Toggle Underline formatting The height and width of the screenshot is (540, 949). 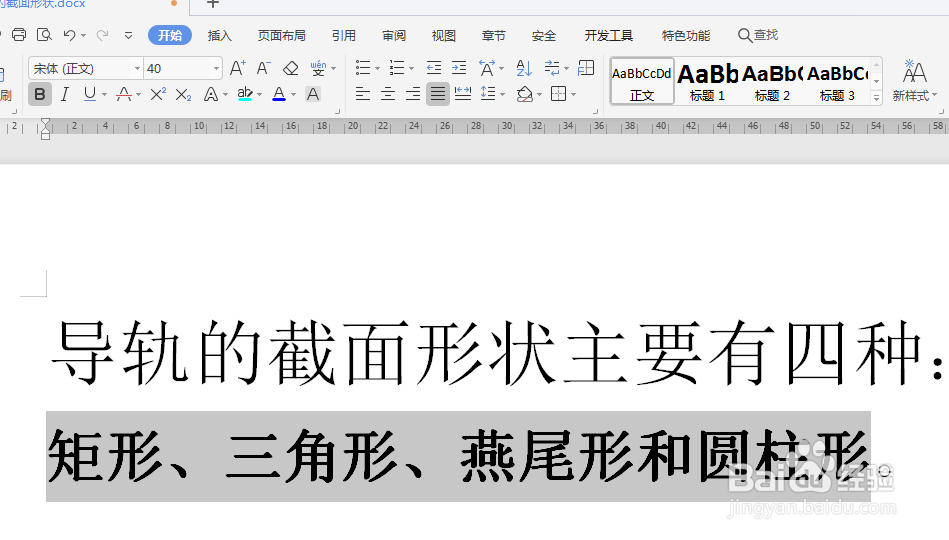(x=90, y=94)
